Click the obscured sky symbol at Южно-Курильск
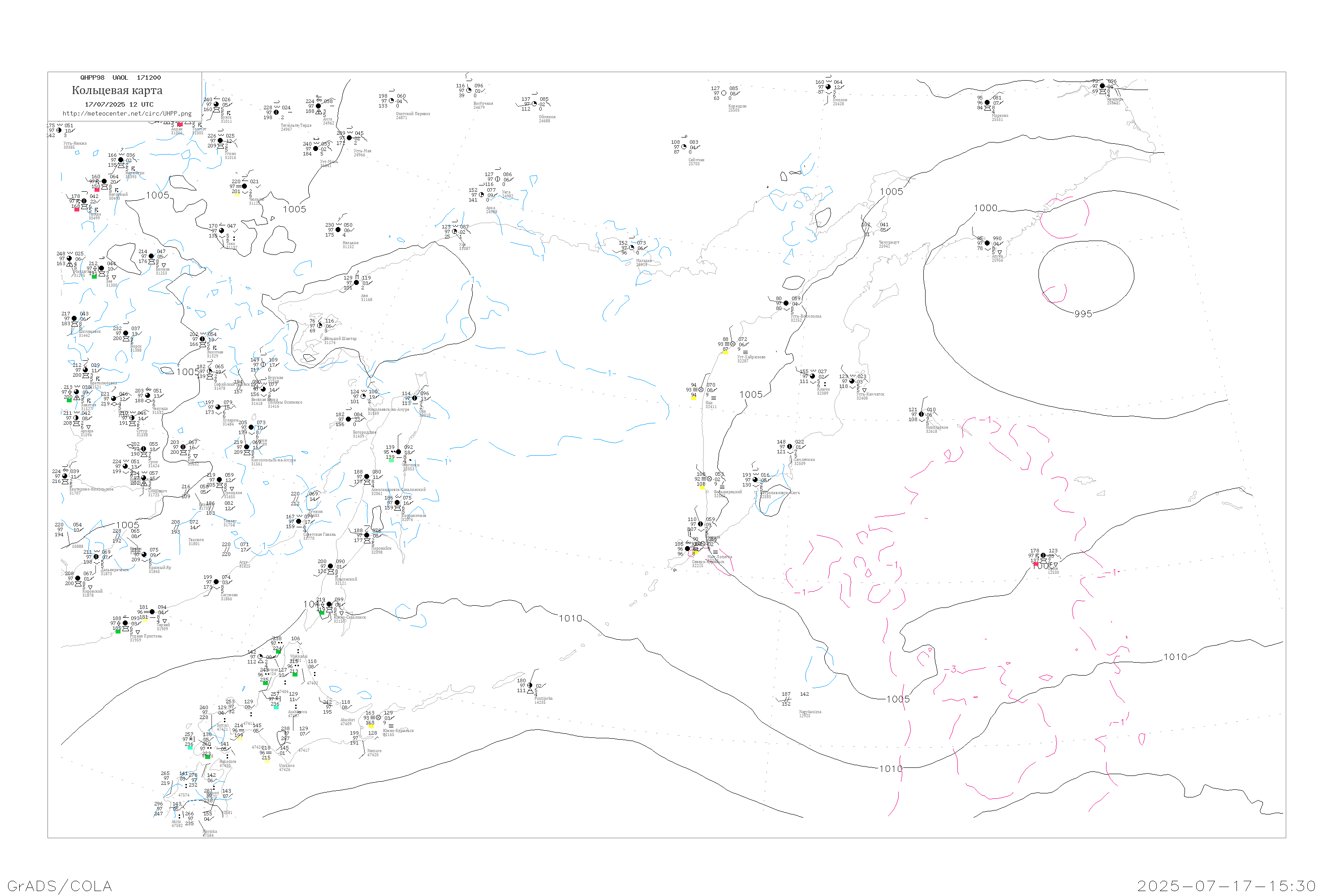This screenshot has width=1344, height=896. (378, 718)
